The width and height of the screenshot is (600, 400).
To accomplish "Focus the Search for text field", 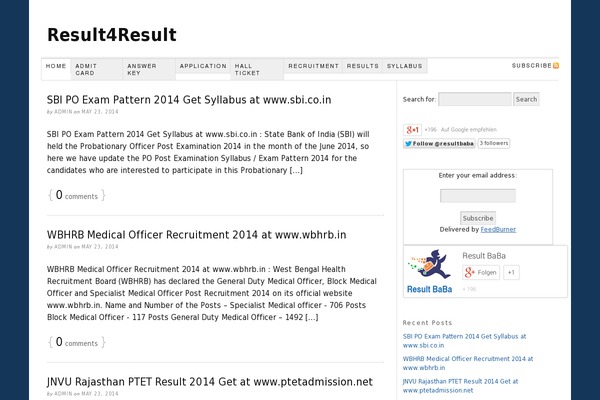I will click(475, 99).
